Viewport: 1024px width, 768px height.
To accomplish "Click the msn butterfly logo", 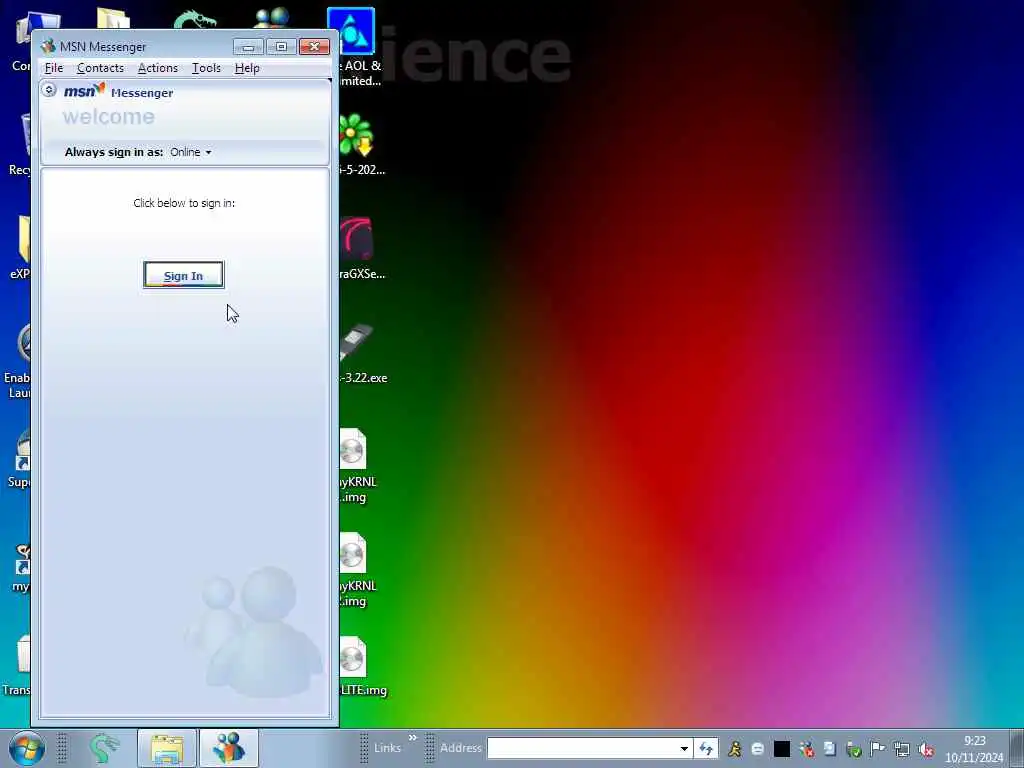I will point(84,91).
